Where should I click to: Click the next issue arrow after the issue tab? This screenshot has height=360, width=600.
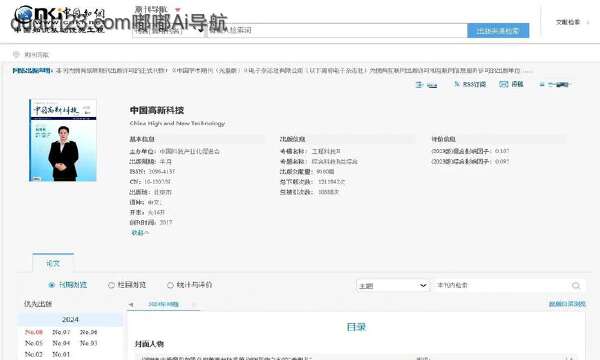194,305
